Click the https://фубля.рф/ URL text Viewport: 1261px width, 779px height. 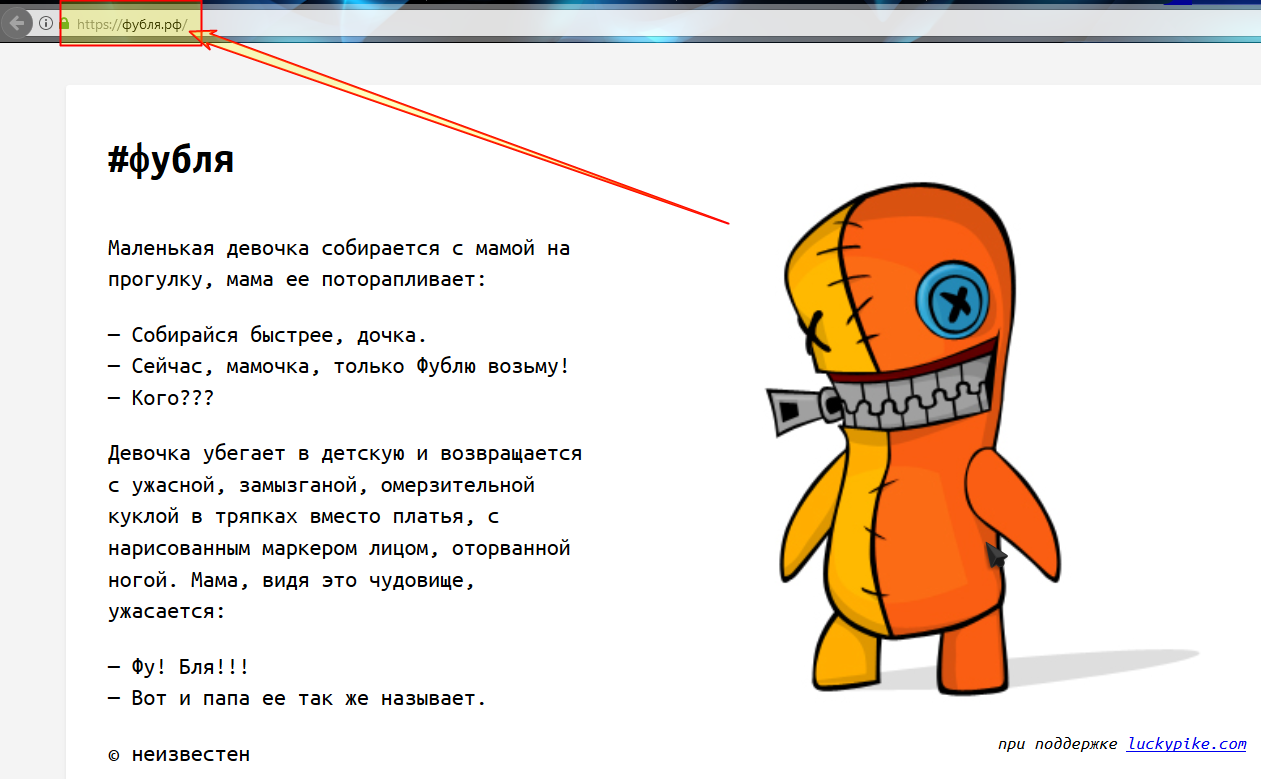coord(131,24)
